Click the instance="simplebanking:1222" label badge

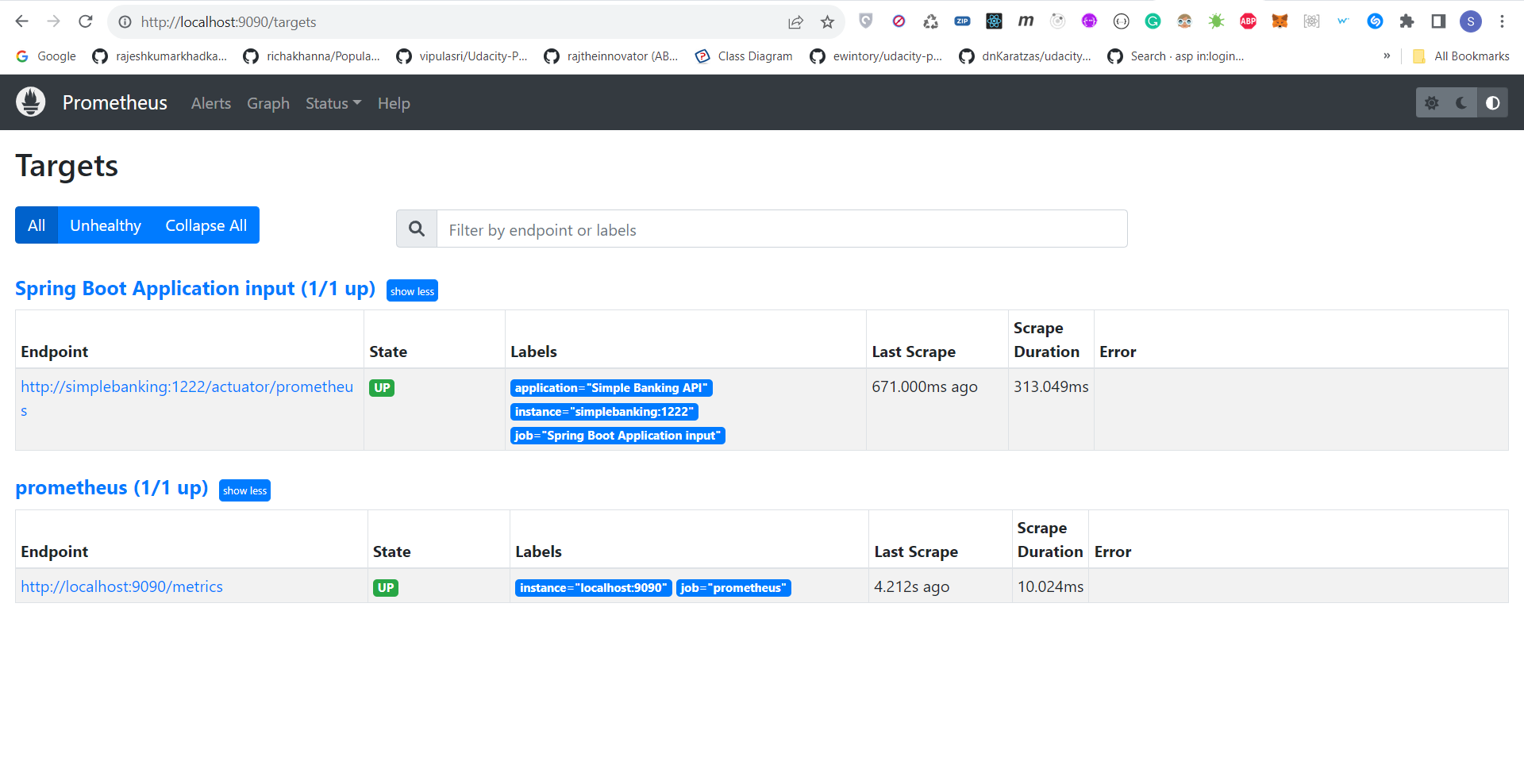tap(604, 412)
